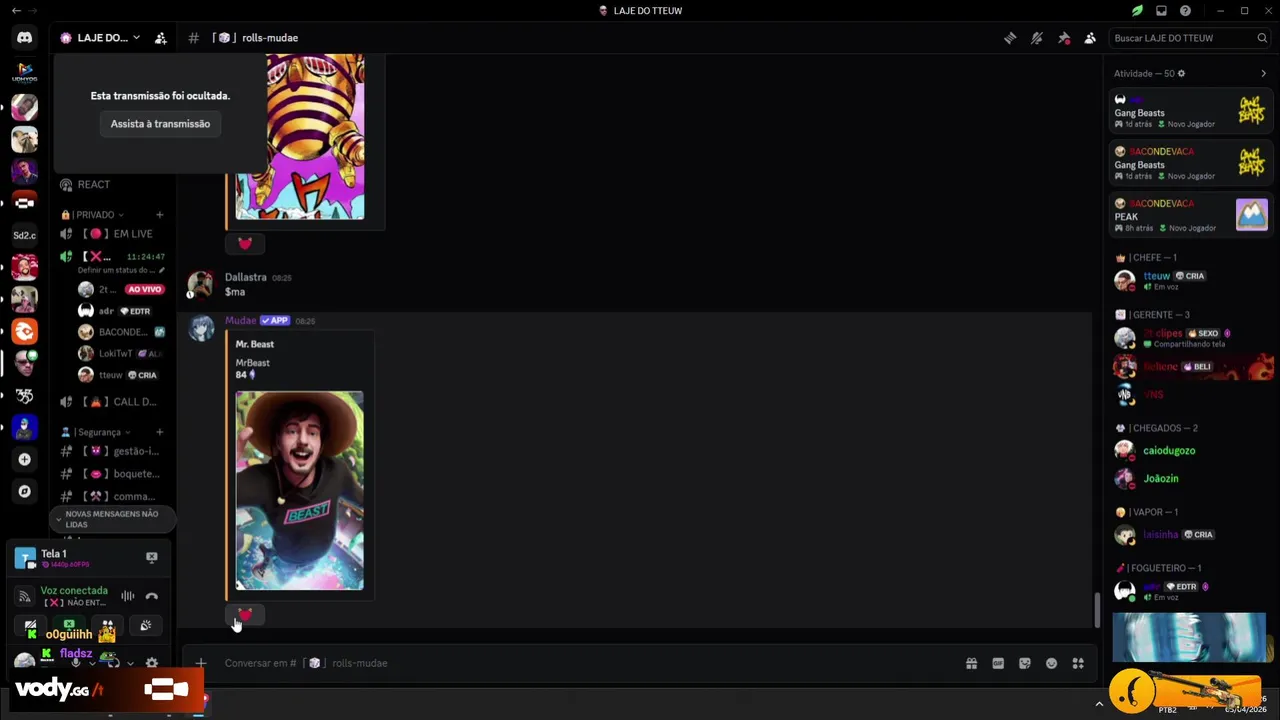Screen dimensions: 1280x720
Task: Toggle noise suppression waveform icon
Action: [128, 596]
